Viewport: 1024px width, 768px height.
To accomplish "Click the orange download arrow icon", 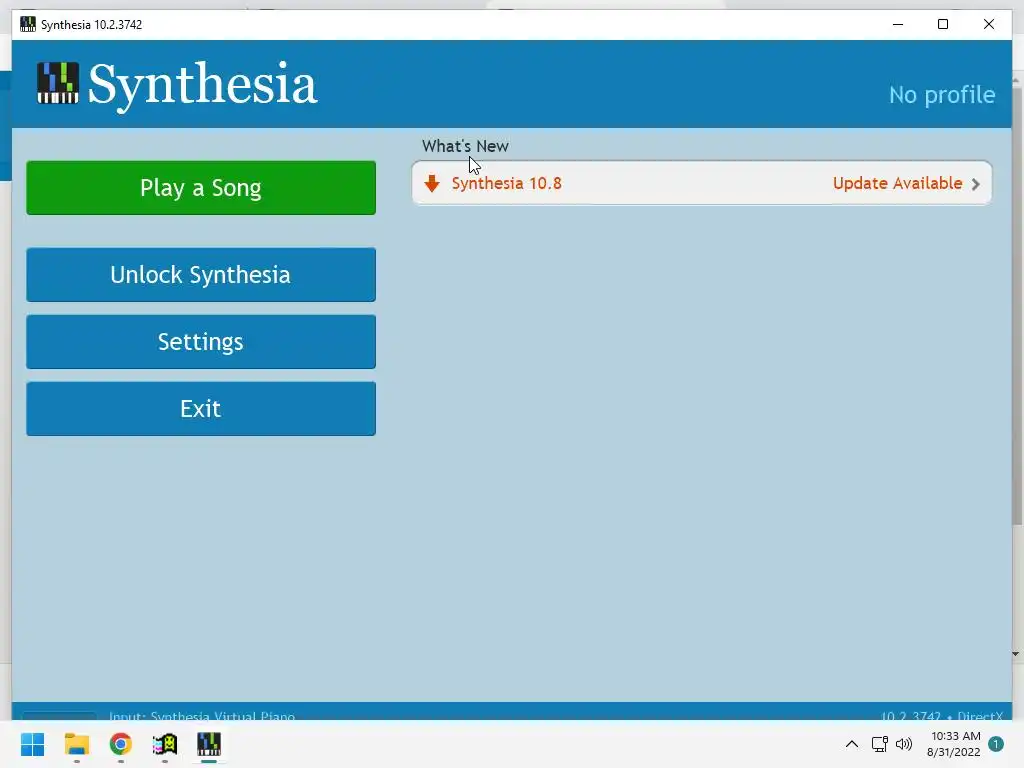I will pyautogui.click(x=432, y=184).
